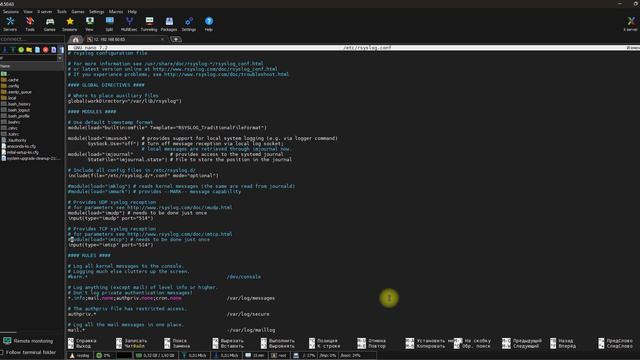
Task: Click the new file icon in SFTP toolbar
Action: coord(37,50)
